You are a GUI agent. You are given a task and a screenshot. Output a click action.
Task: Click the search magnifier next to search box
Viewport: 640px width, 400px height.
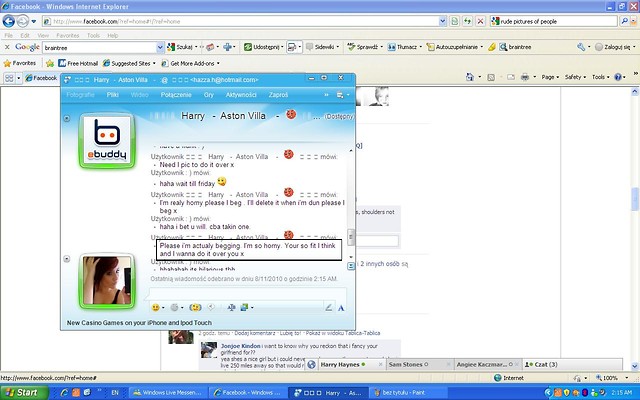pyautogui.click(x=624, y=21)
